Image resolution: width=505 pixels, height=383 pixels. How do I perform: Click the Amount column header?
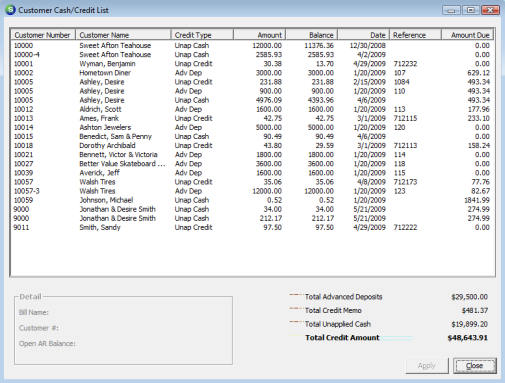[x=259, y=35]
